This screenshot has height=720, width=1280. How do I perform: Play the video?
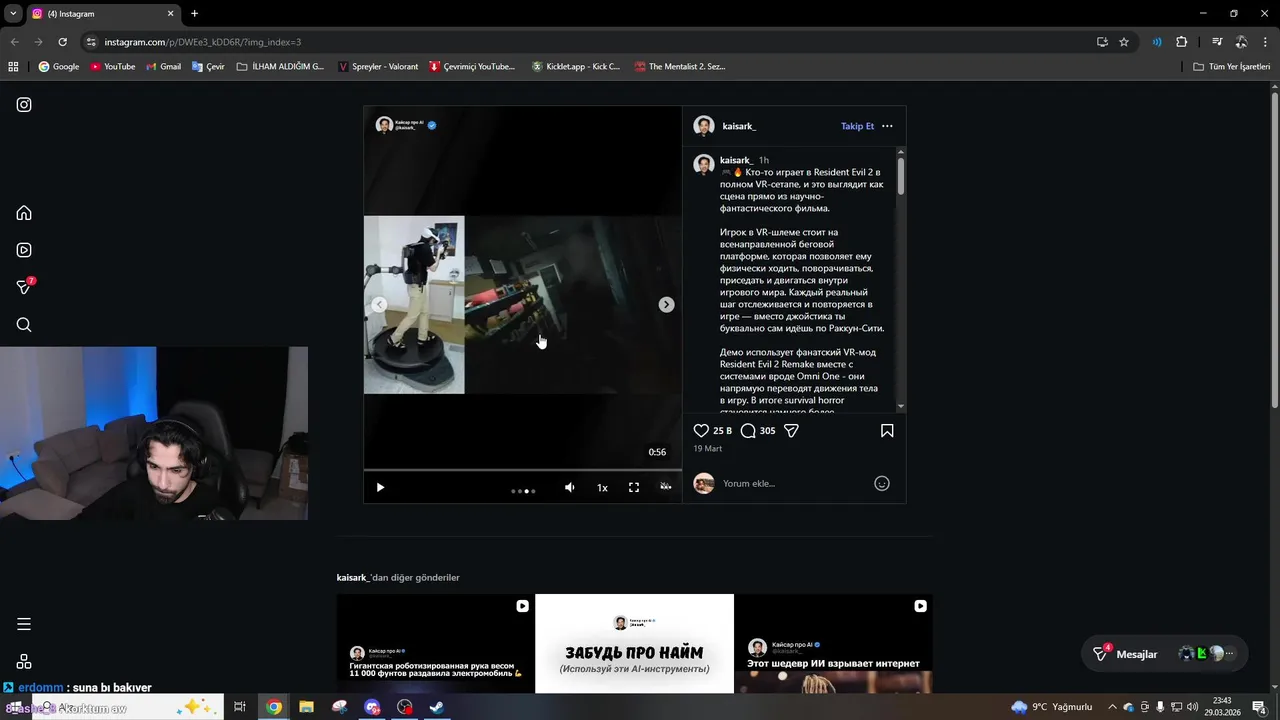point(380,487)
